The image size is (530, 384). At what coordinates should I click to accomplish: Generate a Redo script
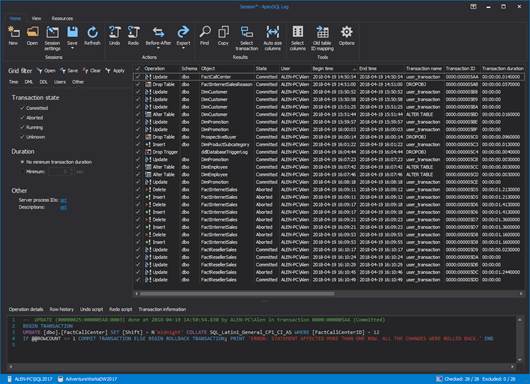click(134, 35)
